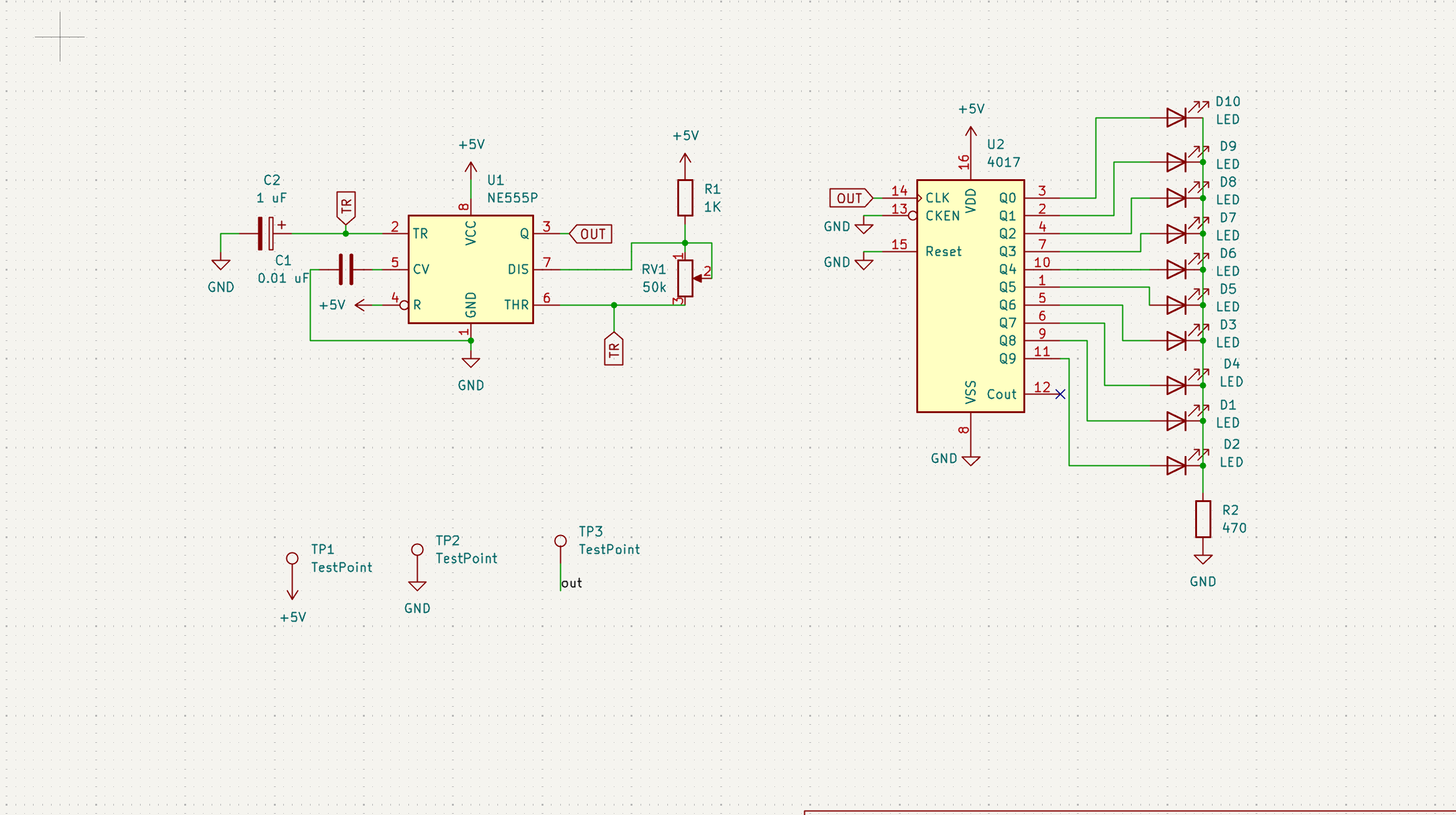Select the U2 4017 counter chip body

pos(970,296)
